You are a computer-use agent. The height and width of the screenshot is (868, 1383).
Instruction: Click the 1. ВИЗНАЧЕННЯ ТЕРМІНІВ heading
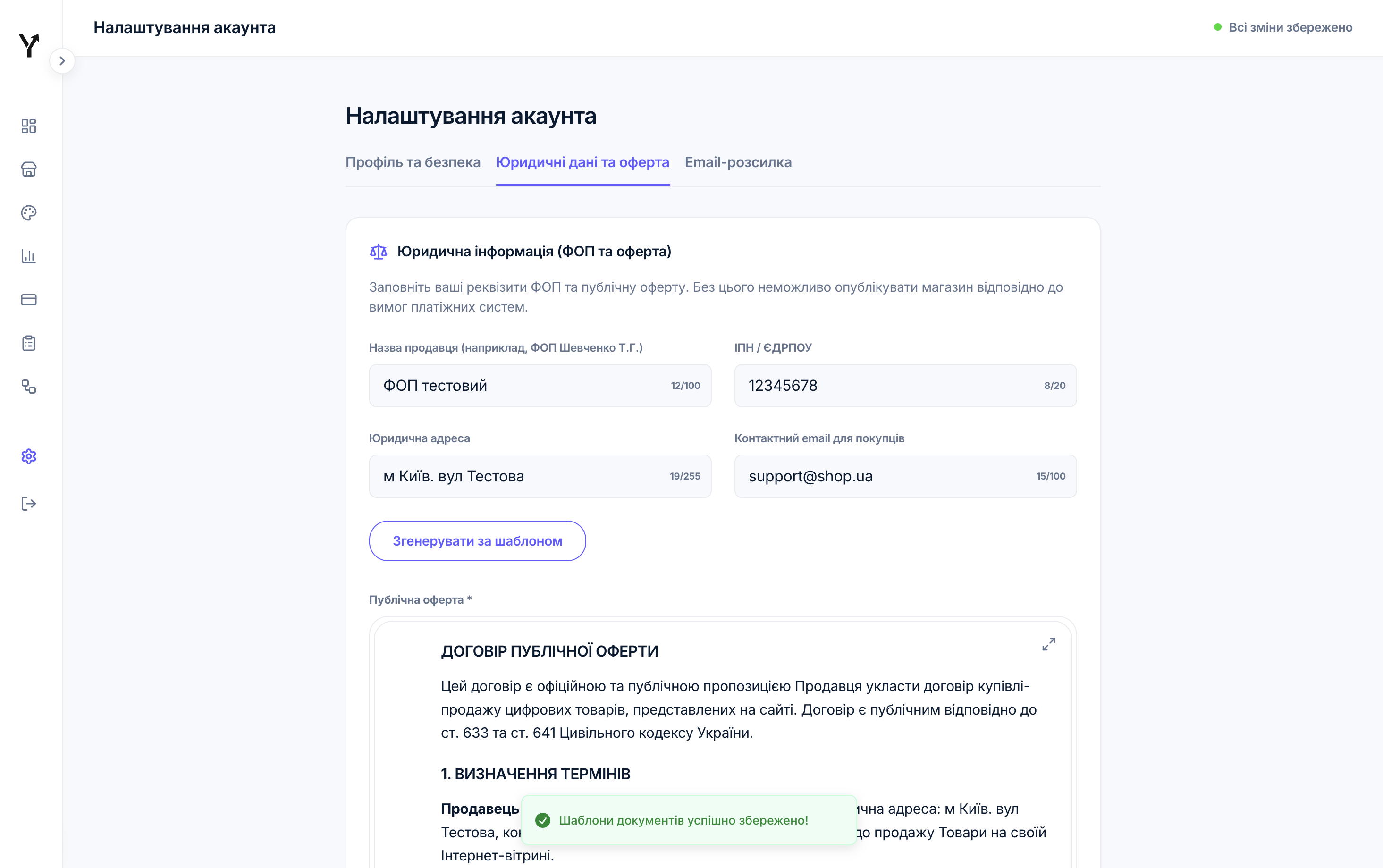coord(536,774)
